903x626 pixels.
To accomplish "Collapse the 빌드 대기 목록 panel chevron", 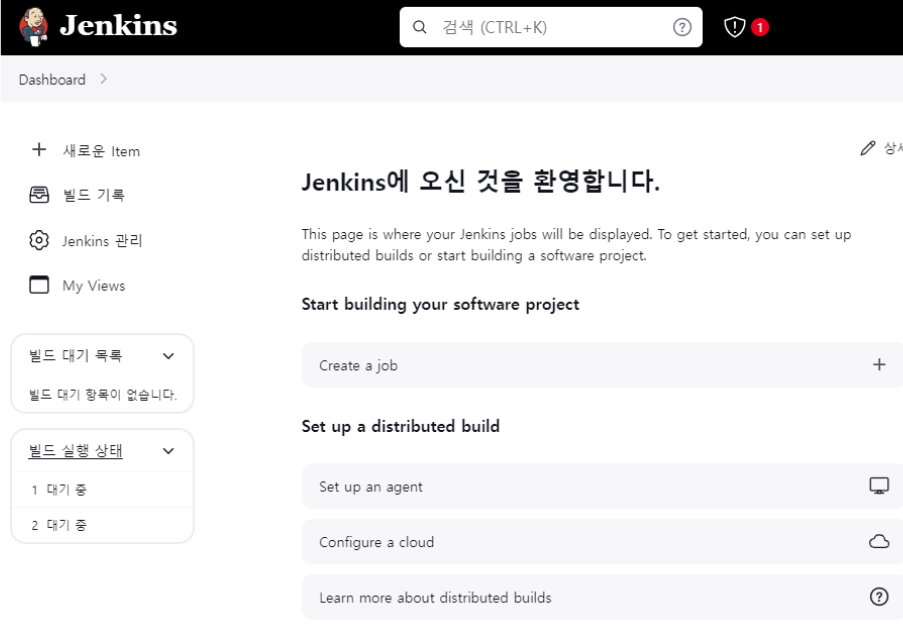I will click(x=168, y=356).
